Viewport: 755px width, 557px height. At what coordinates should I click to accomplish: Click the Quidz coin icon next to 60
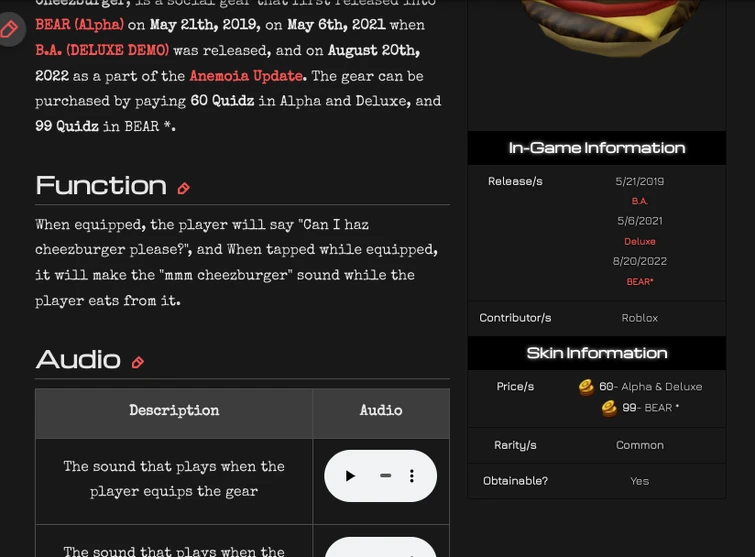pos(586,387)
